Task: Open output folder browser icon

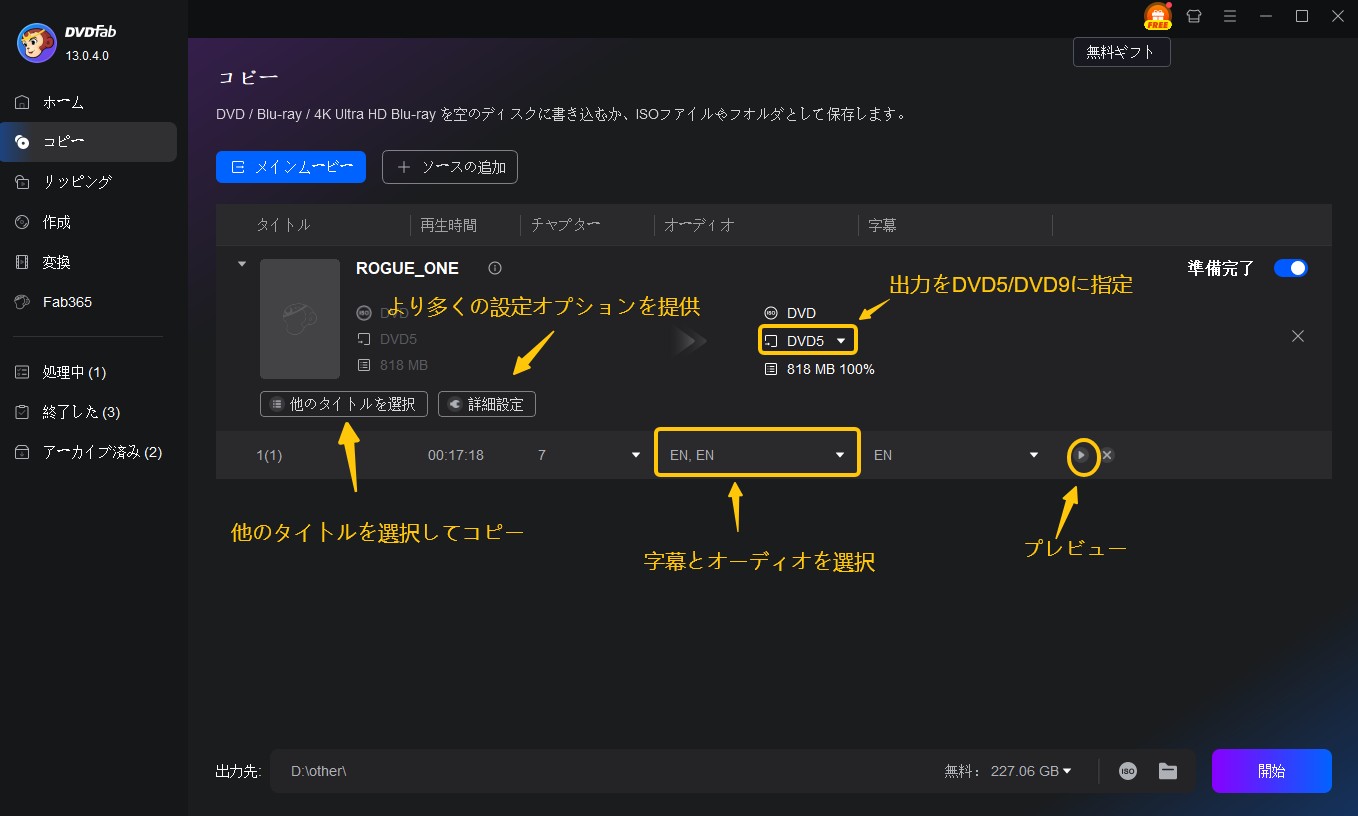Action: coord(1167,771)
